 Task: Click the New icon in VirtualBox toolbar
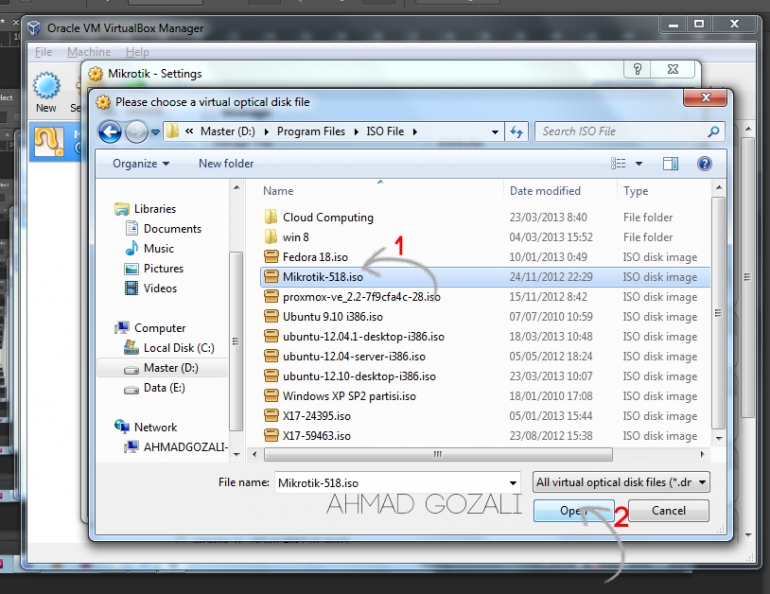coord(46,87)
